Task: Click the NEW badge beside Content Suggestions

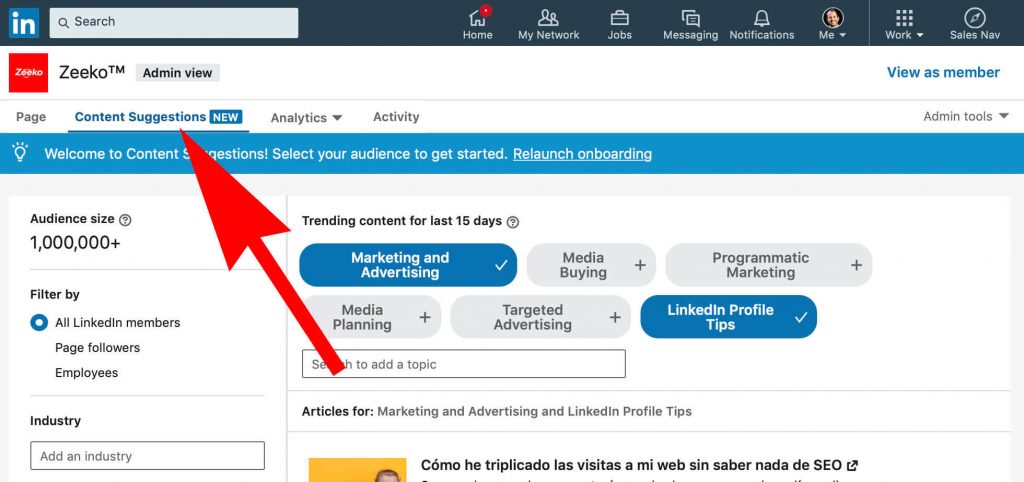Action: [226, 117]
